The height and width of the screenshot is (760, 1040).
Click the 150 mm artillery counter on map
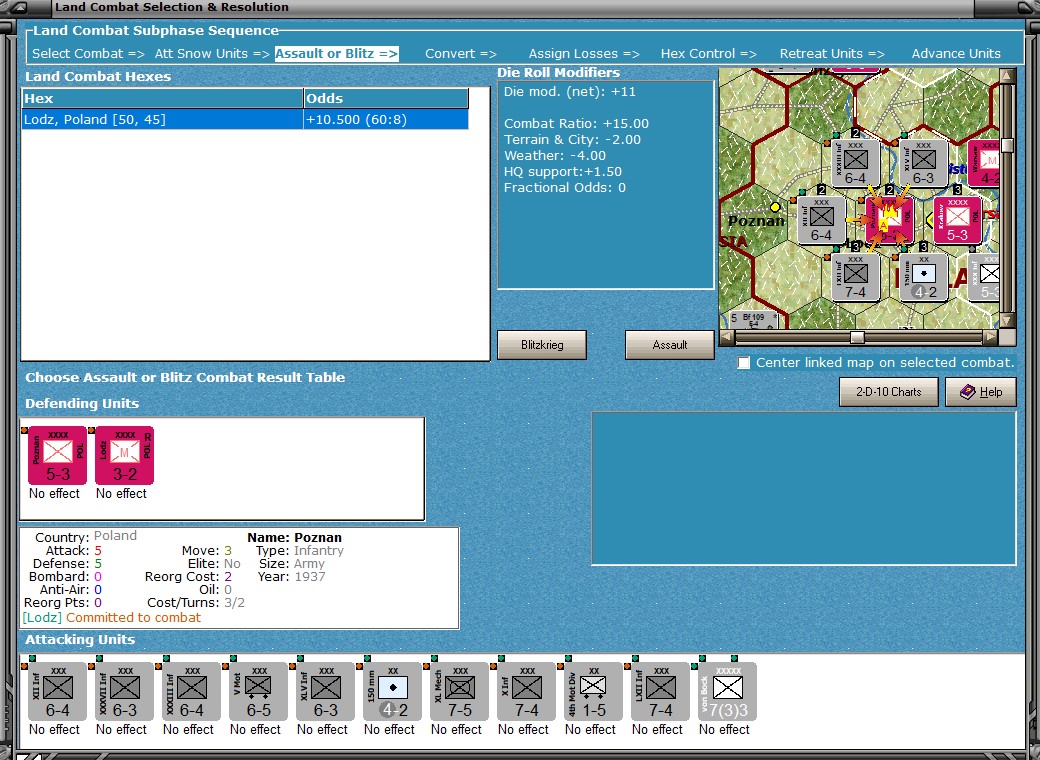(x=923, y=278)
